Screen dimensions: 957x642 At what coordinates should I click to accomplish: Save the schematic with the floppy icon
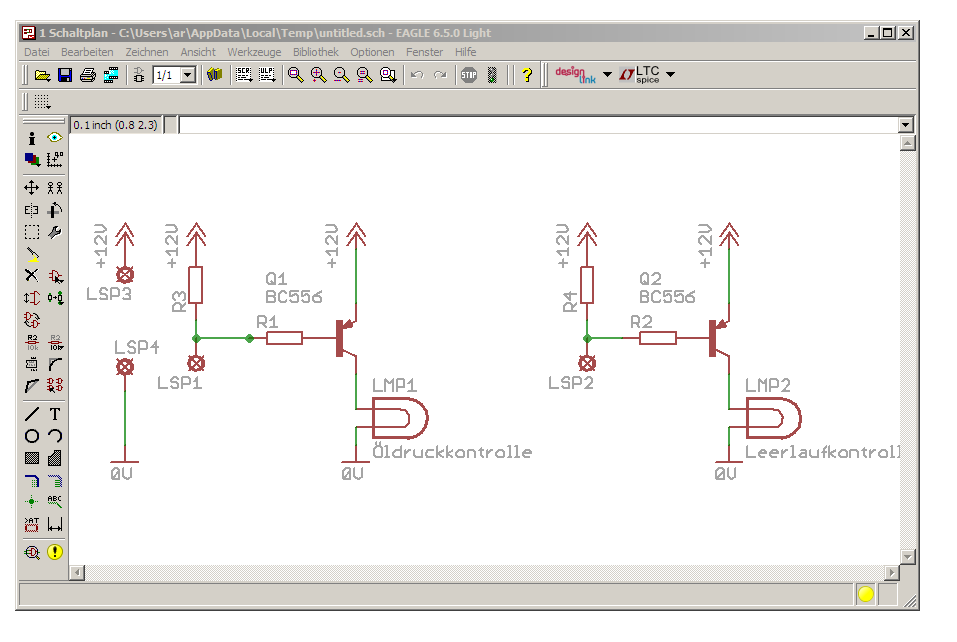pyautogui.click(x=65, y=75)
